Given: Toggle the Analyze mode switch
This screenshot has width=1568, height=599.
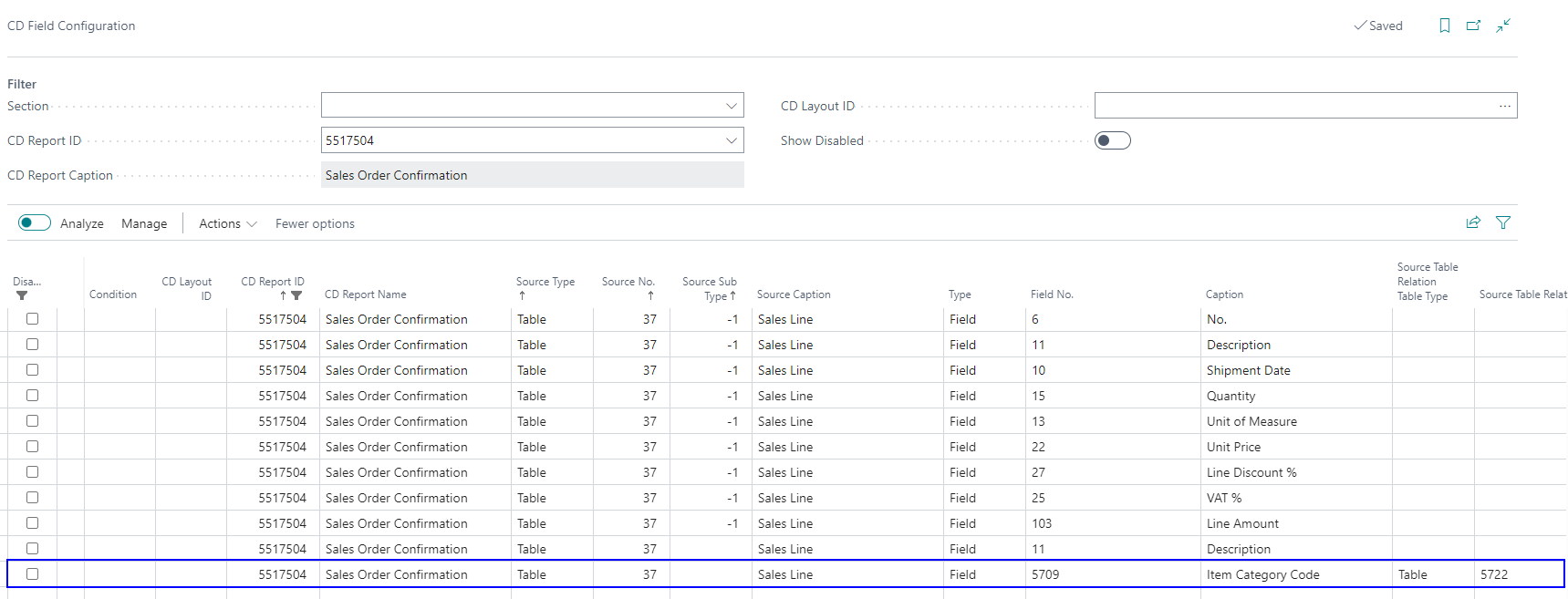Looking at the screenshot, I should coord(35,223).
